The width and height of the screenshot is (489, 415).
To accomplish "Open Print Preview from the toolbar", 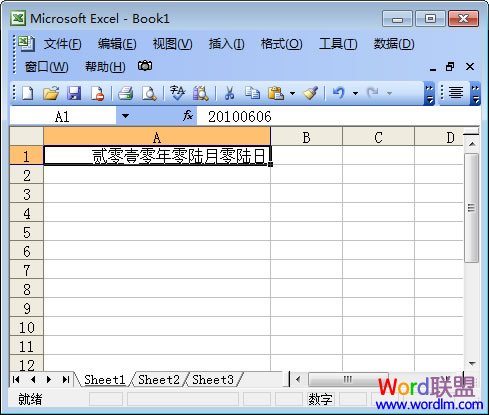I will click(x=149, y=93).
